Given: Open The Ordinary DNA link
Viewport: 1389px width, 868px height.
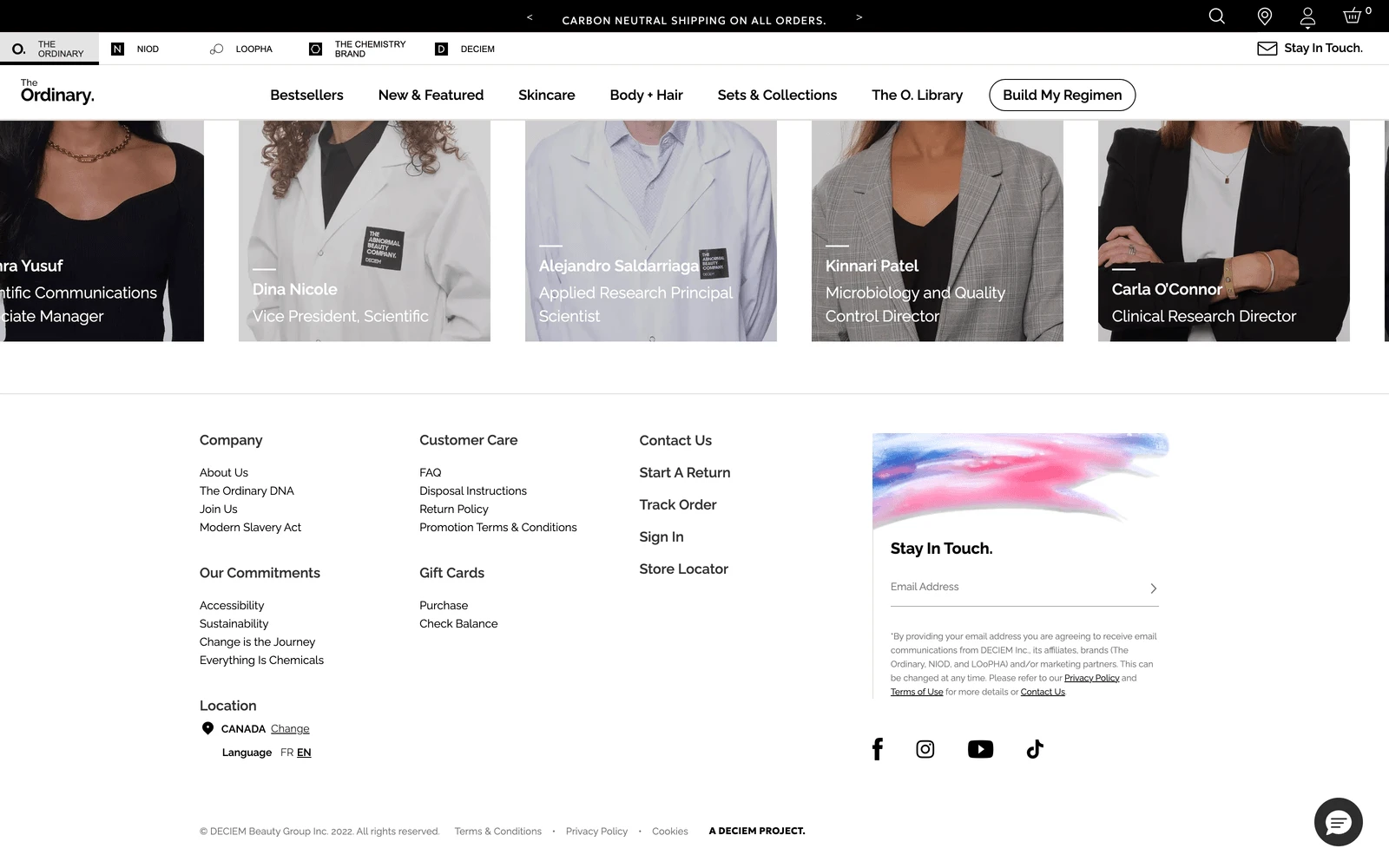Looking at the screenshot, I should coord(247,491).
